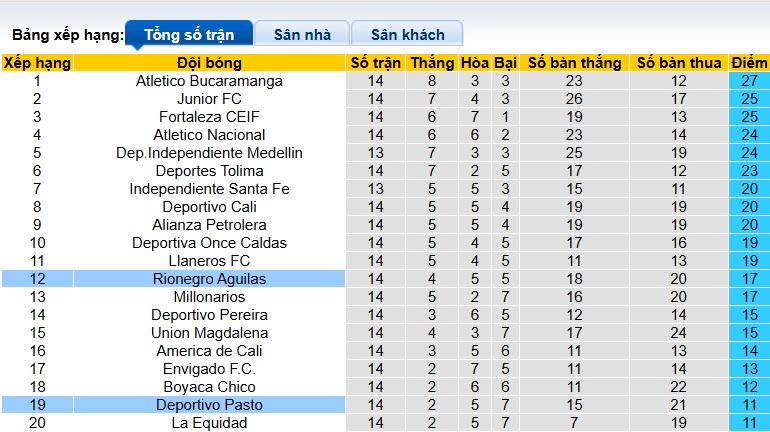The height and width of the screenshot is (432, 770).
Task: Click the Số bàn thắng column header
Action: pos(574,63)
